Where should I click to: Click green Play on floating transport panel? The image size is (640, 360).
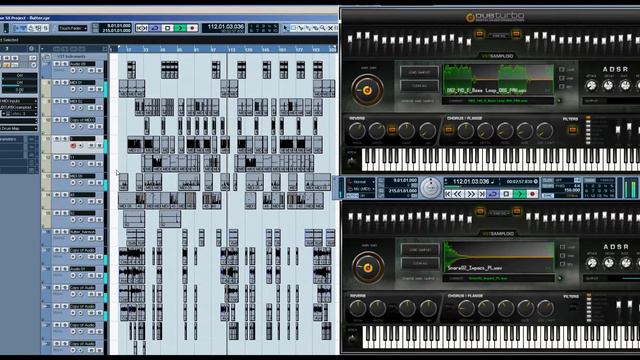click(x=519, y=194)
